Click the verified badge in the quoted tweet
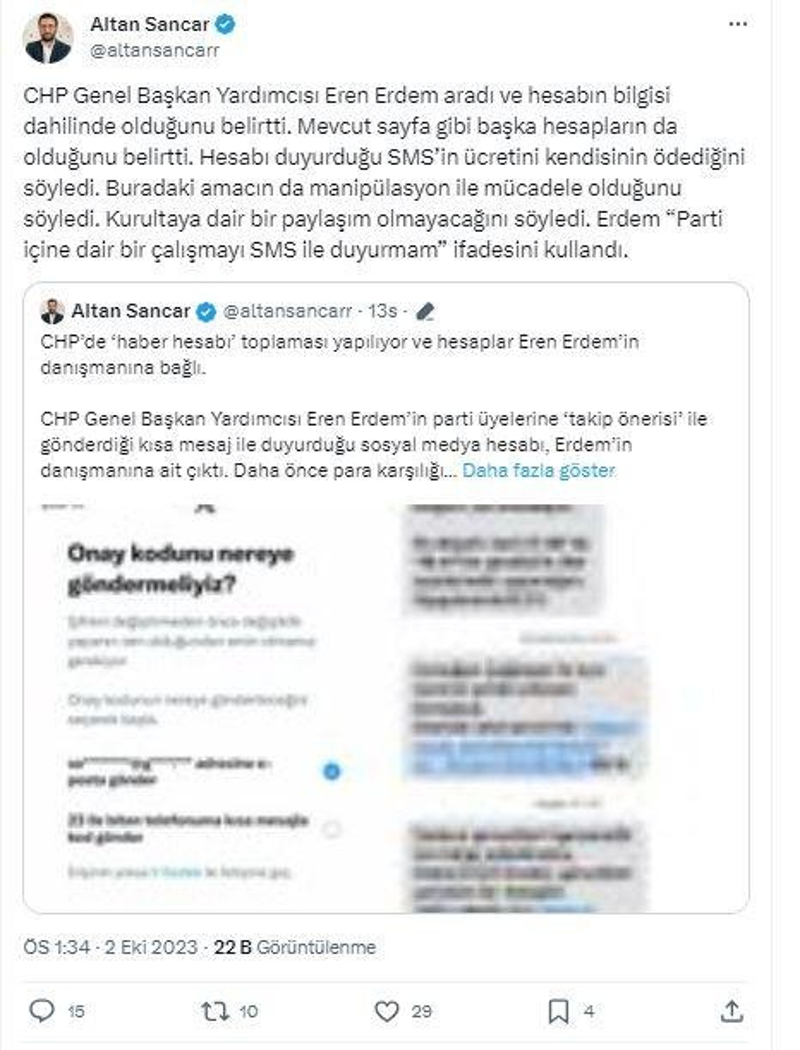The image size is (800, 1050). pos(206,311)
